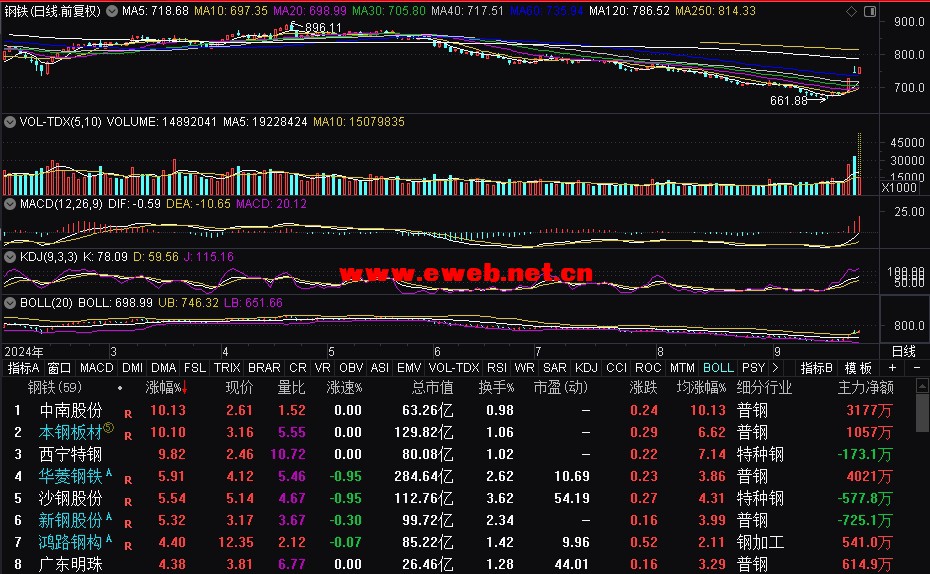The image size is (930, 574).
Task: Select the SAR indicator tab
Action: point(555,368)
